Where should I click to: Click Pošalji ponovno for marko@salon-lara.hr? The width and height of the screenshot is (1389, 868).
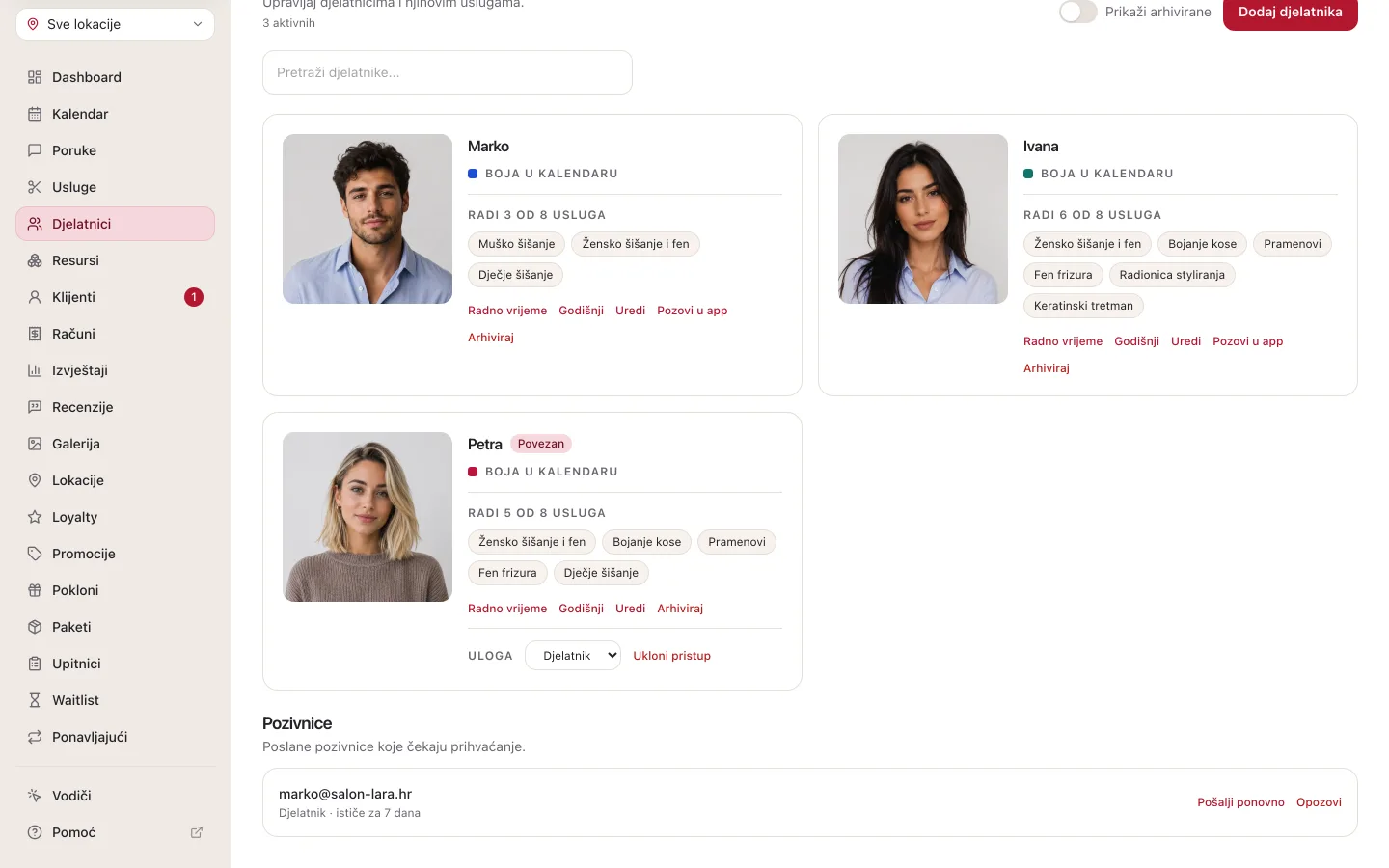1240,802
